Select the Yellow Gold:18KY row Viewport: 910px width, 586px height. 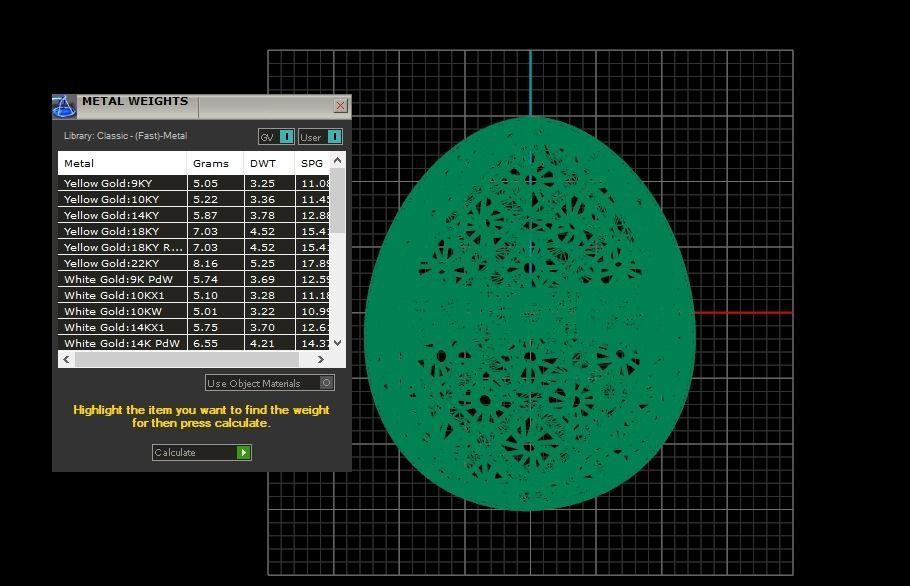tap(194, 231)
